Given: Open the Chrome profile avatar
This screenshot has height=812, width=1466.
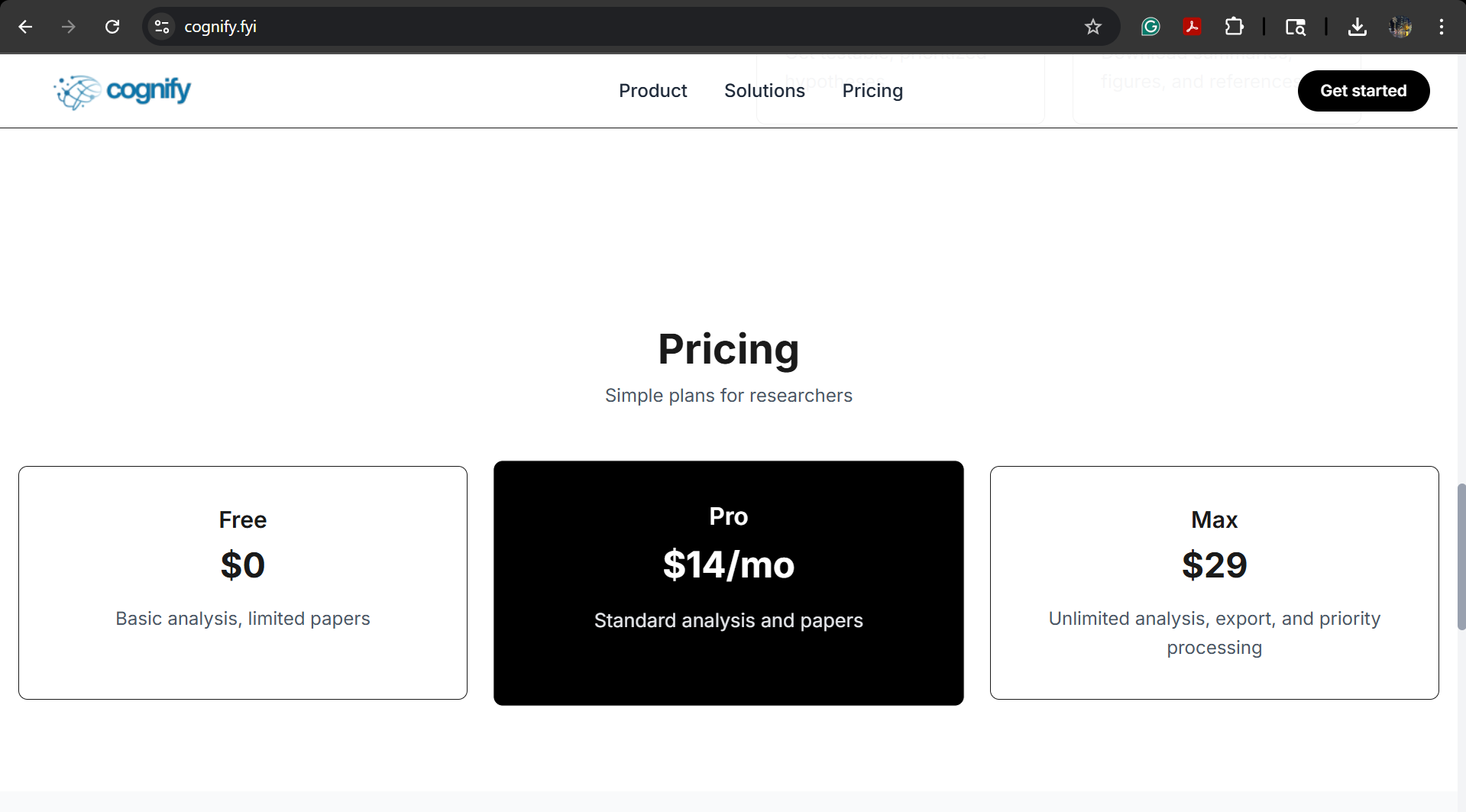Looking at the screenshot, I should coord(1400,27).
